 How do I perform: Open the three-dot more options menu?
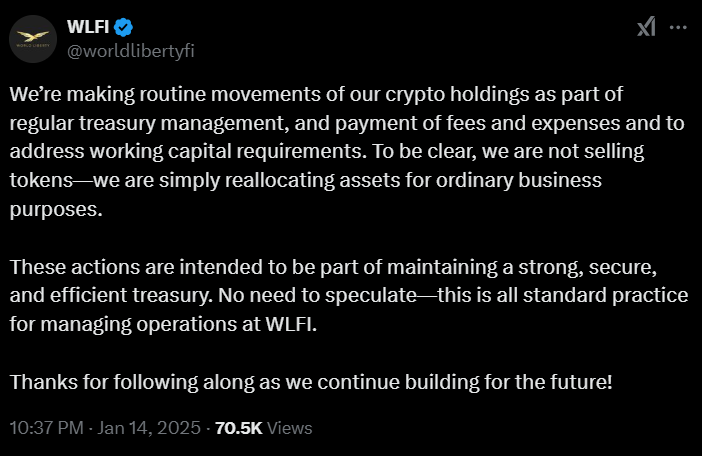(678, 27)
